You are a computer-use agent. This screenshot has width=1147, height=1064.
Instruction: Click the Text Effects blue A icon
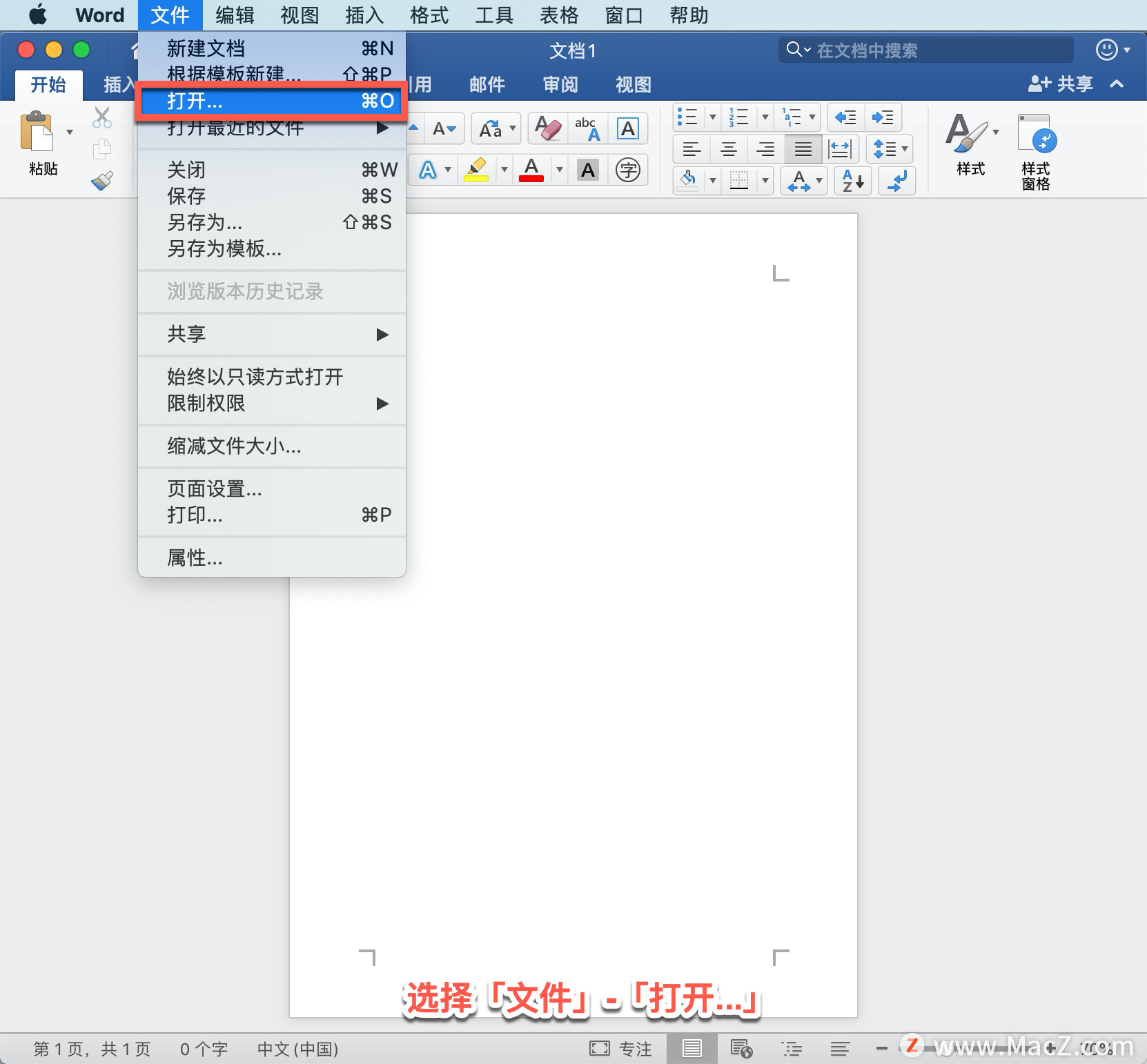pos(428,170)
